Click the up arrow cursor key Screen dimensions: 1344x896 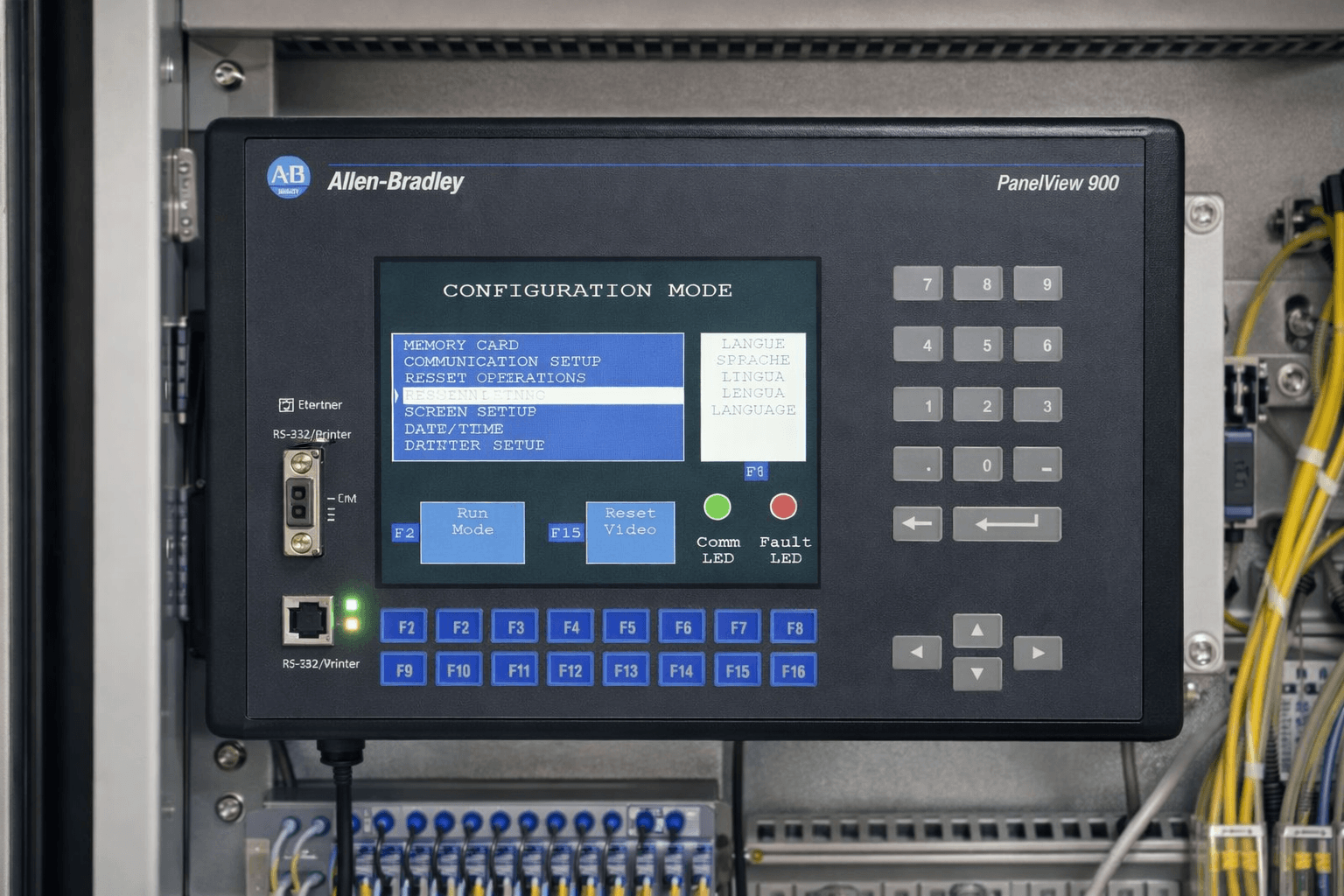pos(977,630)
